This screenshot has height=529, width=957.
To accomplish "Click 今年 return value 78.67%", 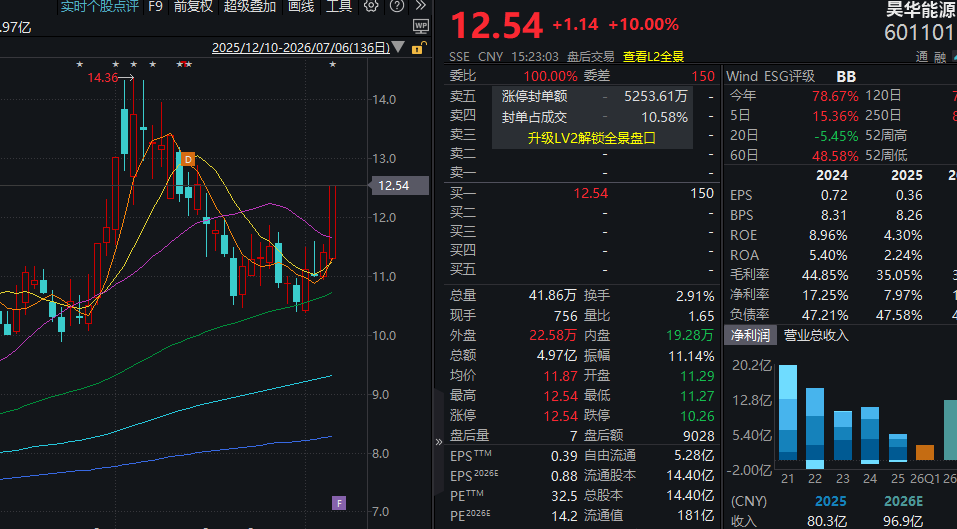I will click(835, 96).
